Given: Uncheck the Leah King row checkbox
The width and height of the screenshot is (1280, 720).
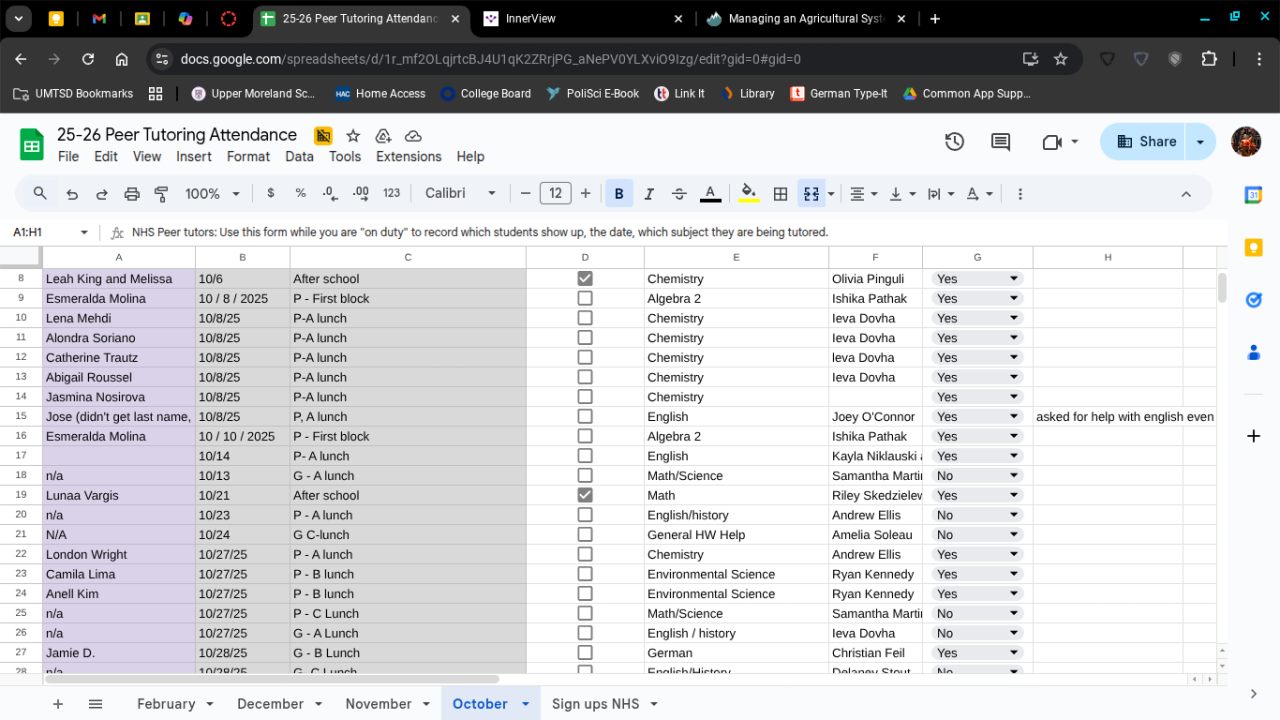Looking at the screenshot, I should (585, 279).
